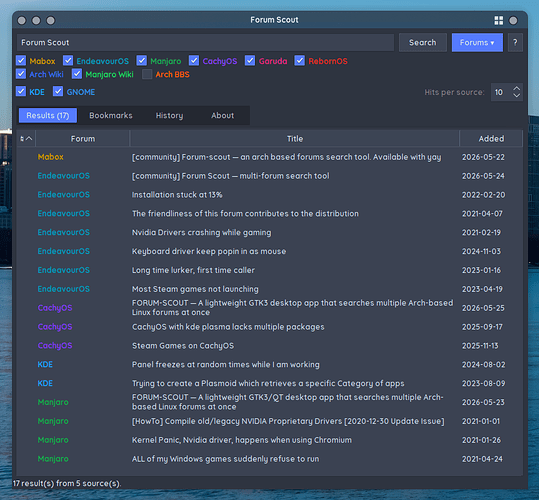Viewport: 539px width, 500px height.
Task: Uncheck the Garuda checkbox
Action: click(250, 61)
